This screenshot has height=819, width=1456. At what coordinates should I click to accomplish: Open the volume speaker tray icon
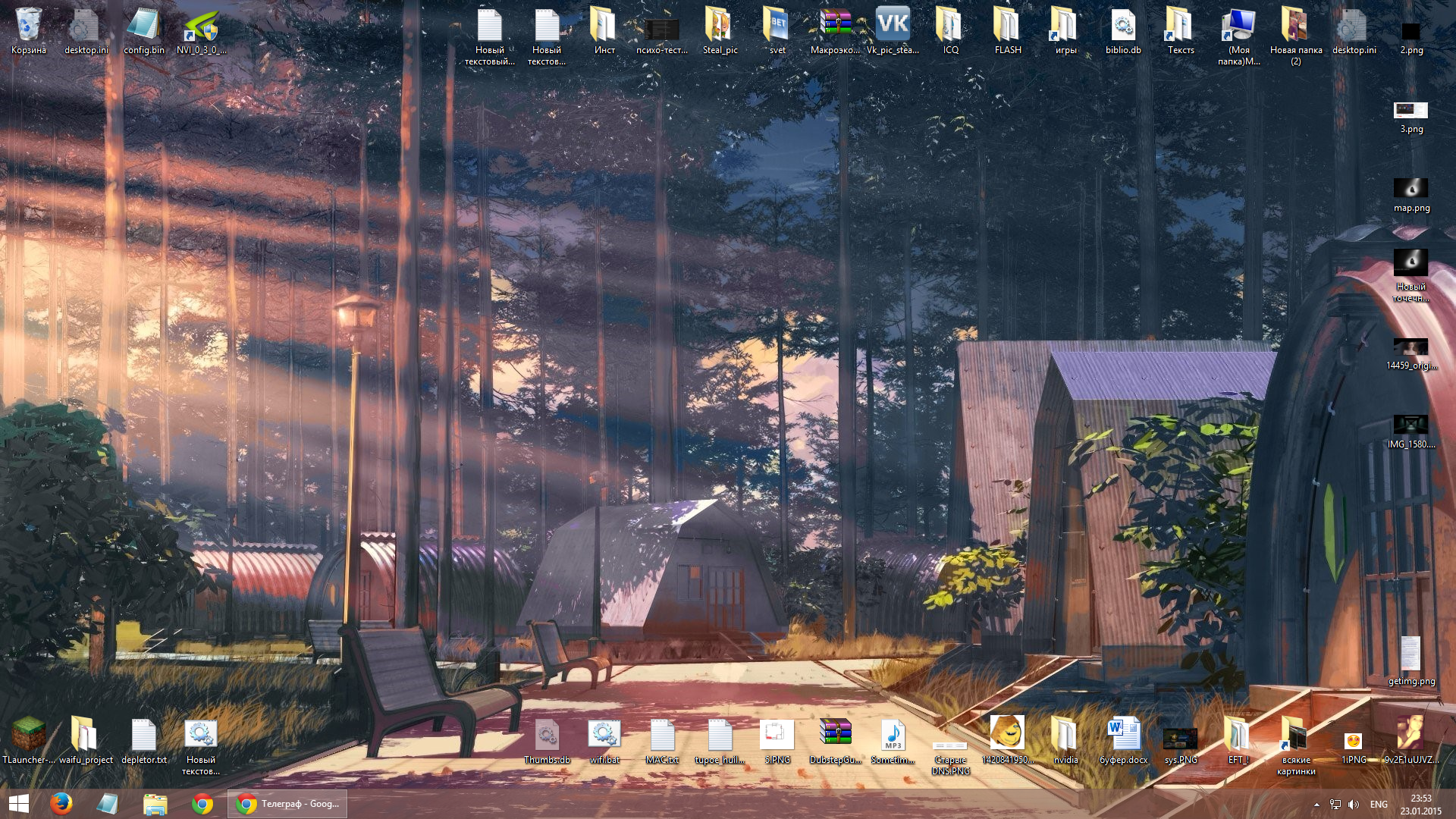[1354, 805]
